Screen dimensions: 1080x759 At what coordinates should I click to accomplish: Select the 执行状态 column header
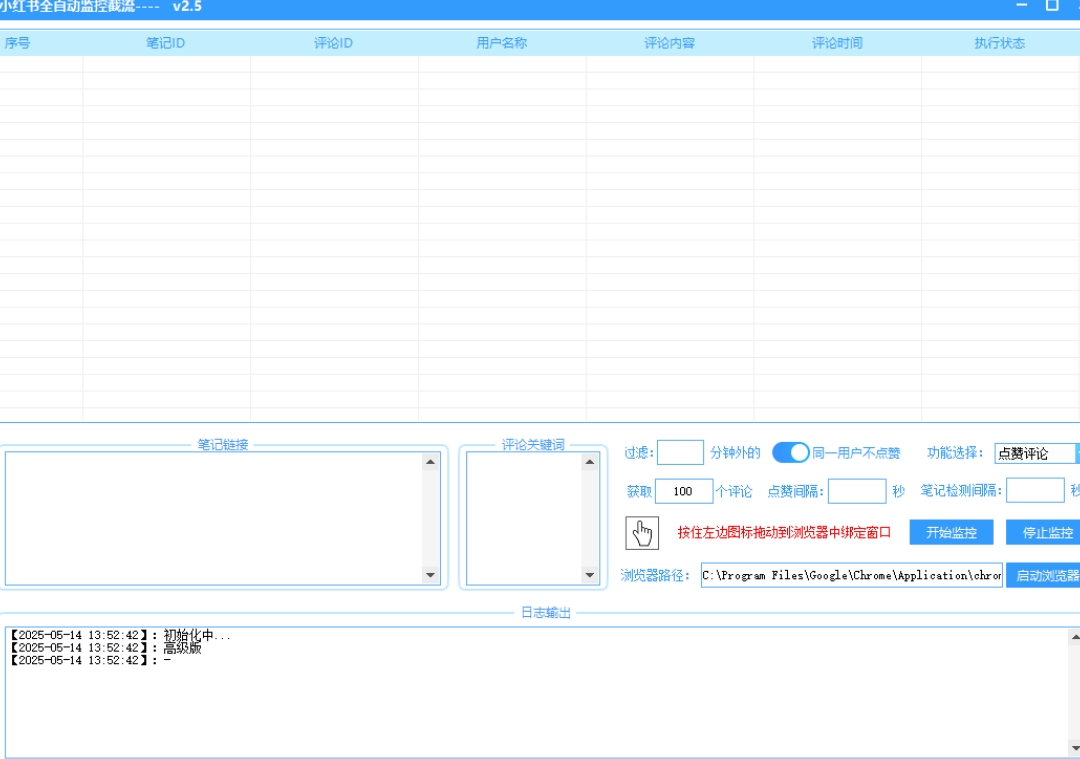click(999, 43)
